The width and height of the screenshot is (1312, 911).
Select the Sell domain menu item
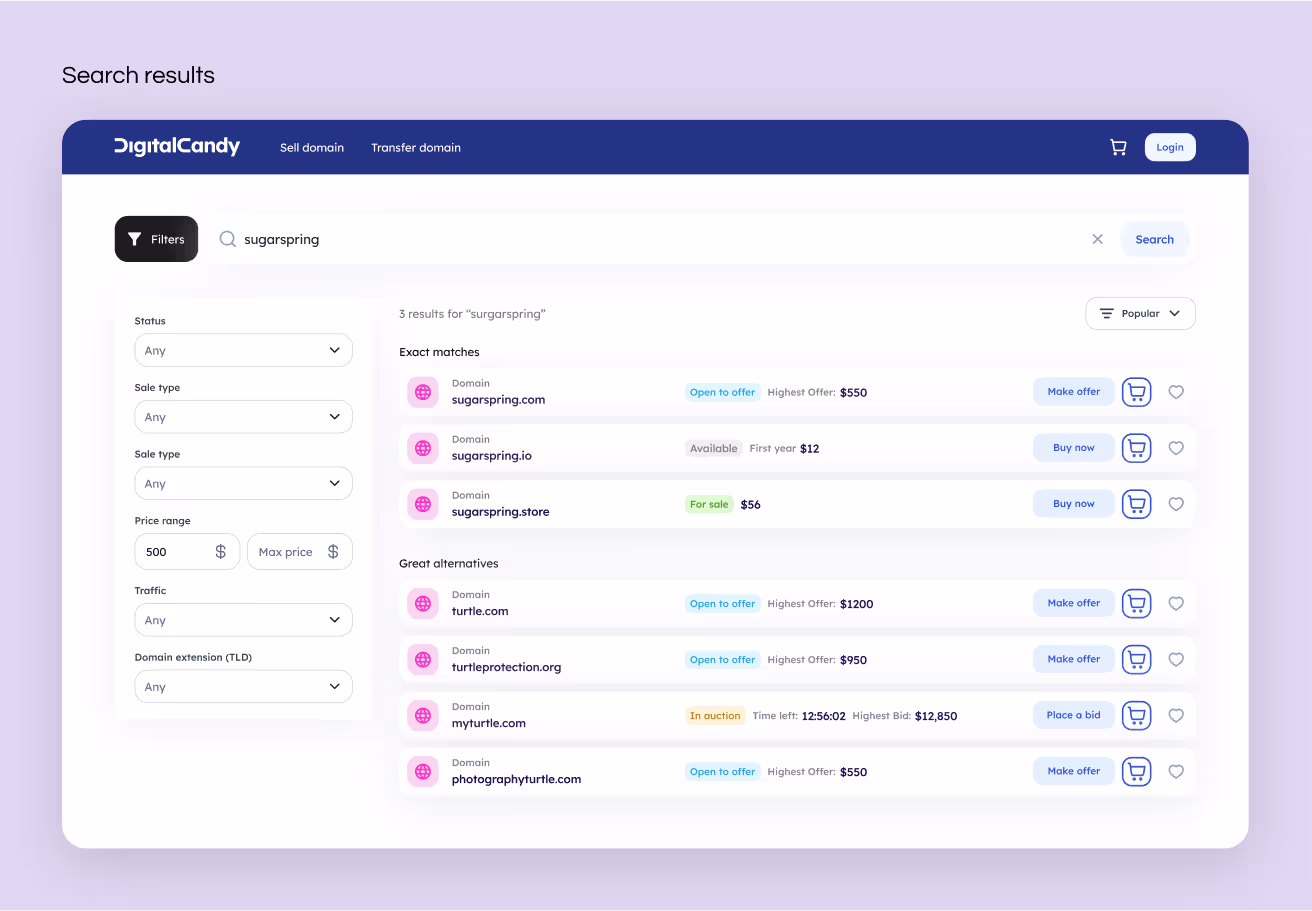point(311,147)
